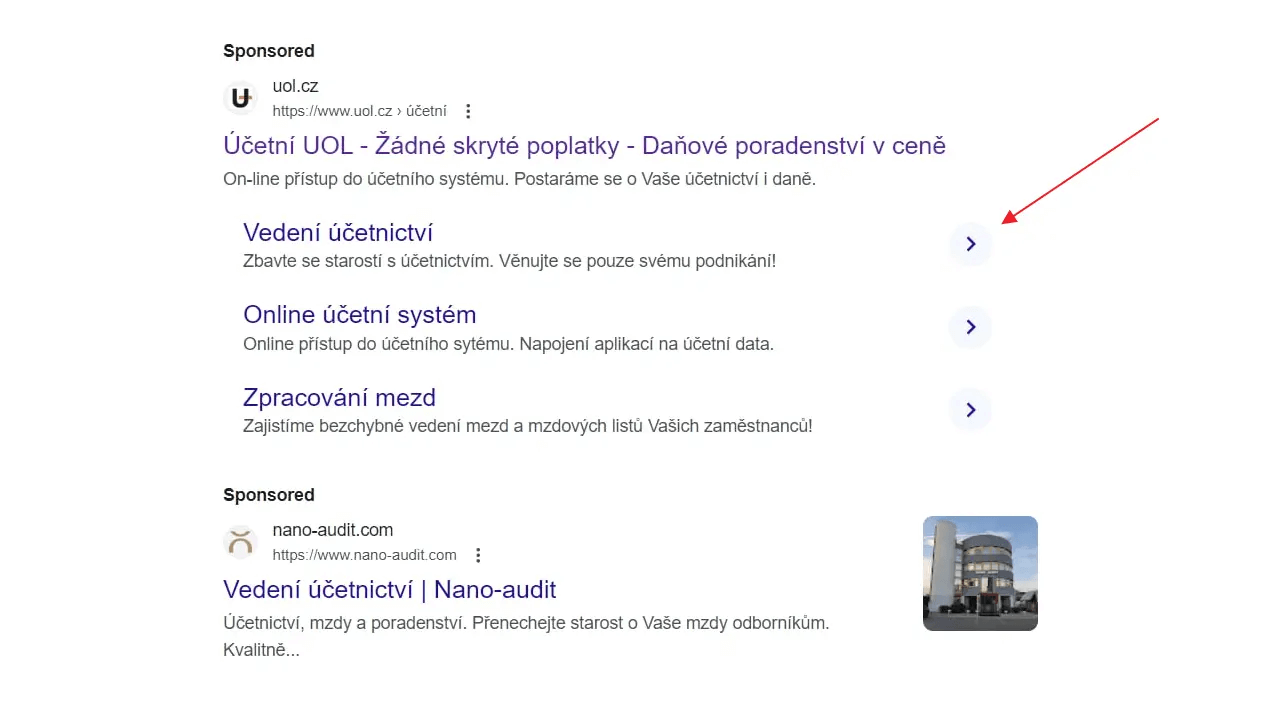This screenshot has height=720, width=1280.
Task: Expand the Vedení účetnictví sitelink chevron
Action: 970,245
